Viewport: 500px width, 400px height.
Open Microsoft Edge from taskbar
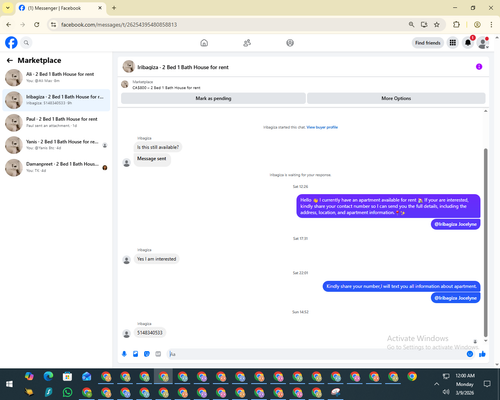48,377
